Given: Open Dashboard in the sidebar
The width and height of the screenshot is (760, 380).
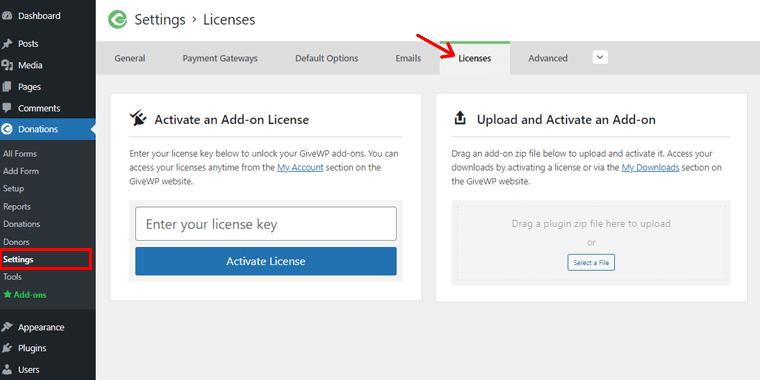Looking at the screenshot, I should coord(39,16).
